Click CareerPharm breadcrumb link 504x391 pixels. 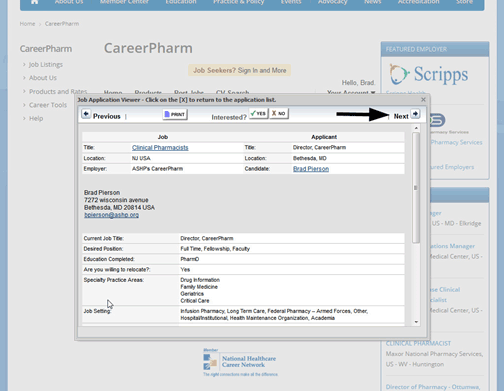[x=62, y=24]
